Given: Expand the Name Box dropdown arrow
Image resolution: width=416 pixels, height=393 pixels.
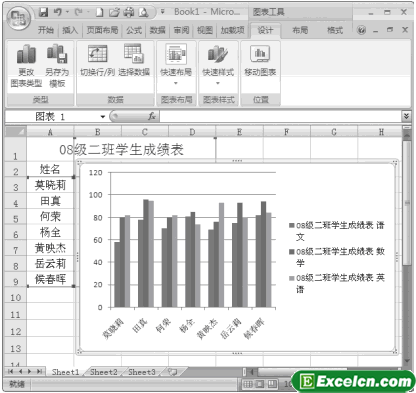Looking at the screenshot, I should click(103, 117).
